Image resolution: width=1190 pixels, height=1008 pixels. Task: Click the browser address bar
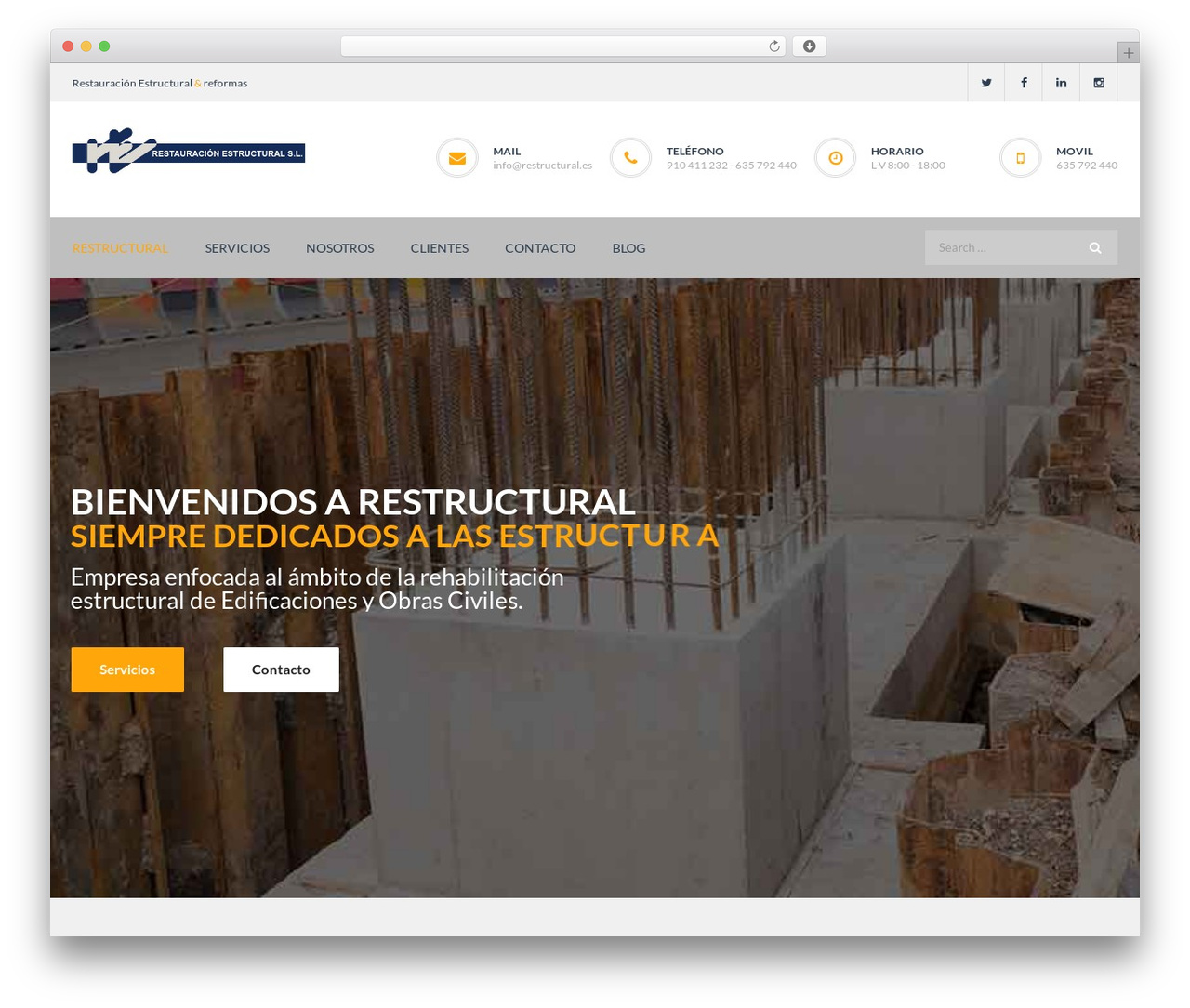tap(562, 46)
